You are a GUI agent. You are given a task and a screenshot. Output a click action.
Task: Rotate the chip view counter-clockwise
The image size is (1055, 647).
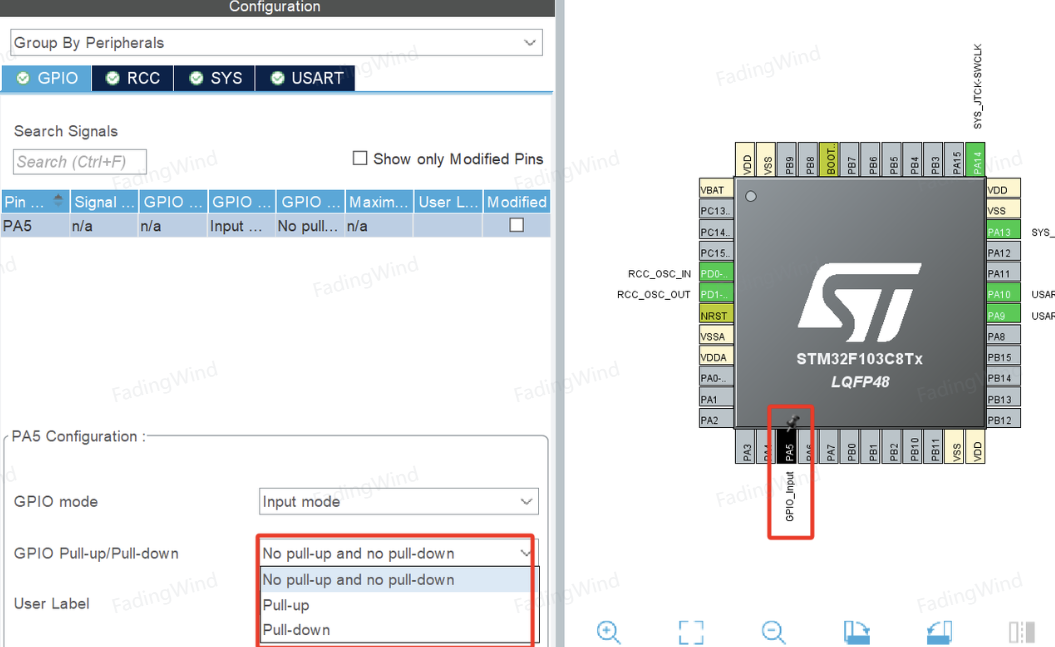939,632
